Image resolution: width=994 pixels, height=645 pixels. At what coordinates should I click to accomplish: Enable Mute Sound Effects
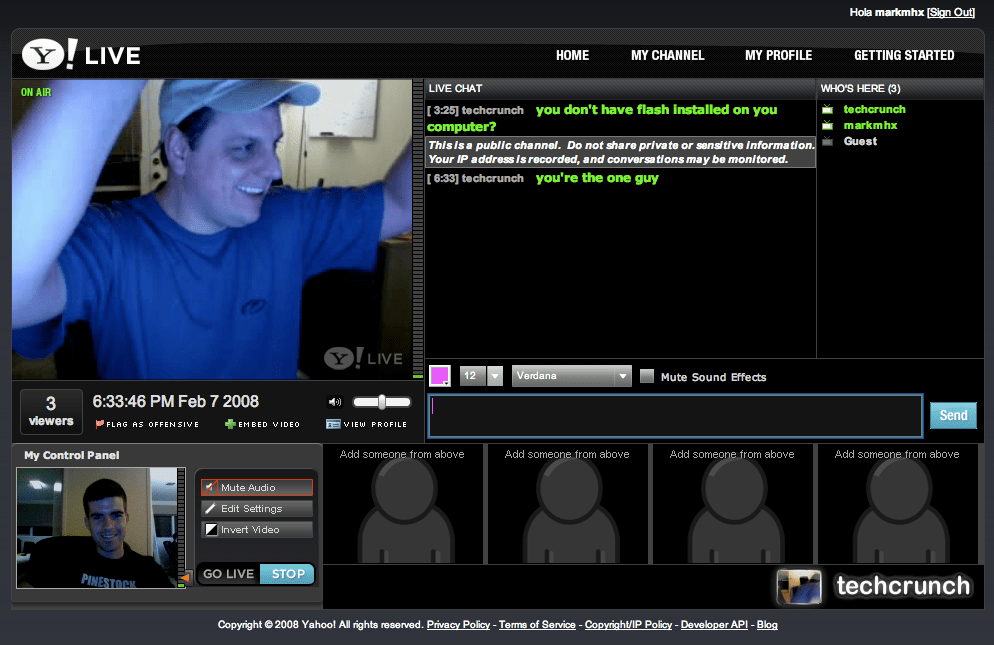click(647, 377)
